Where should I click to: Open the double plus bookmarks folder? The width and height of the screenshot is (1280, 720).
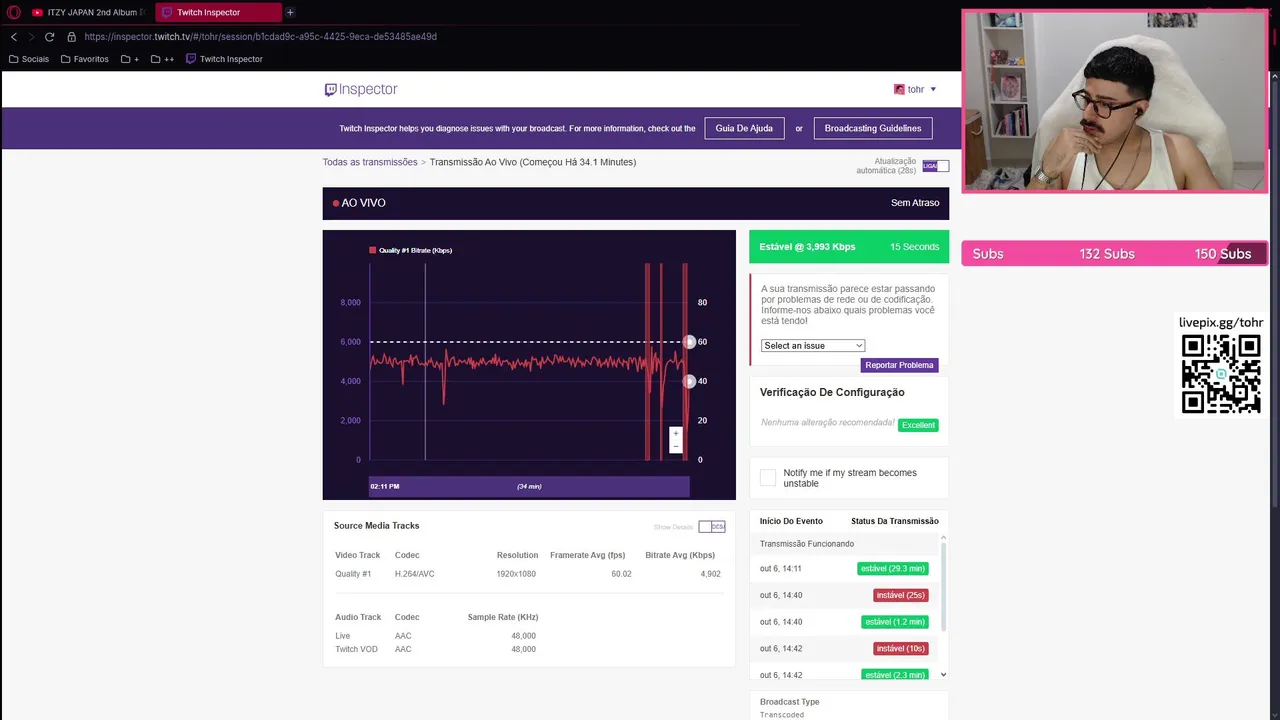click(x=162, y=59)
